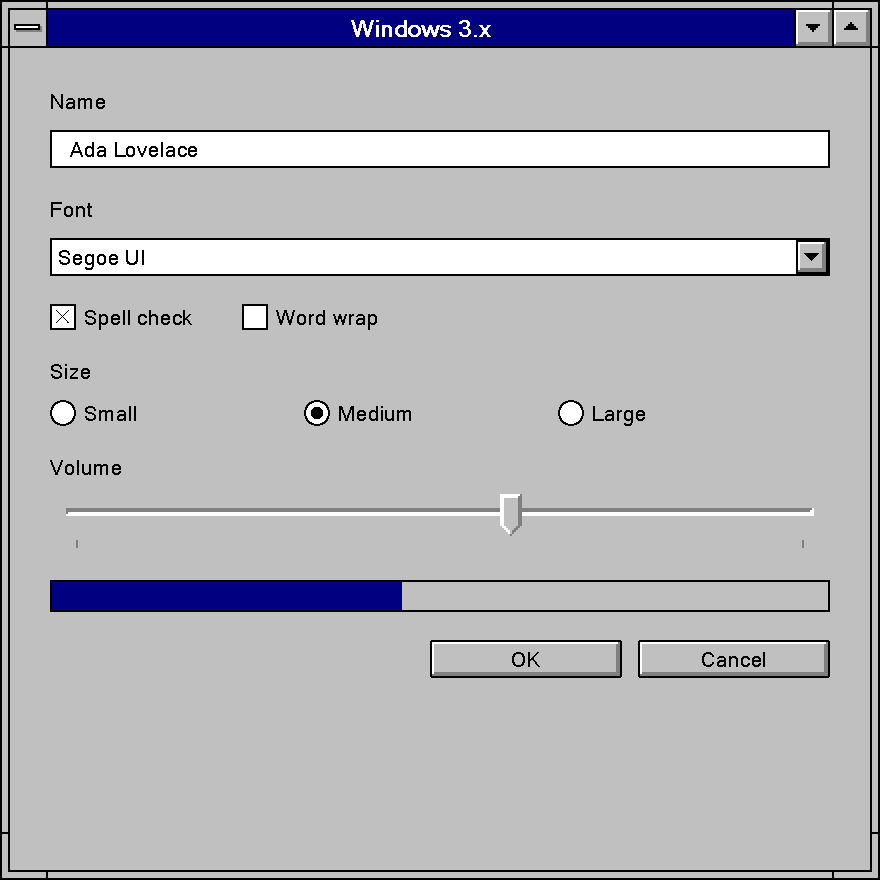This screenshot has width=880, height=880.
Task: Click the Windows 3.x title bar
Action: point(421,28)
